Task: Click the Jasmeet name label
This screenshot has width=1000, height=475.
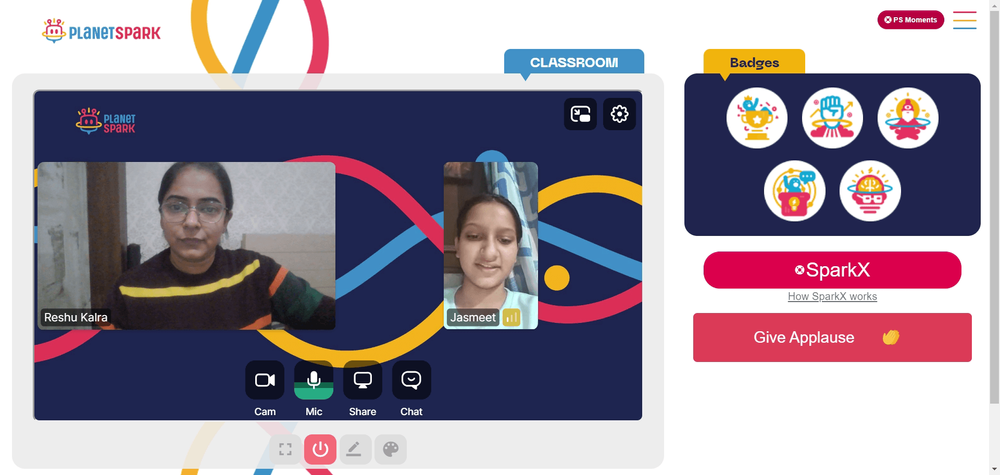Action: [x=473, y=318]
